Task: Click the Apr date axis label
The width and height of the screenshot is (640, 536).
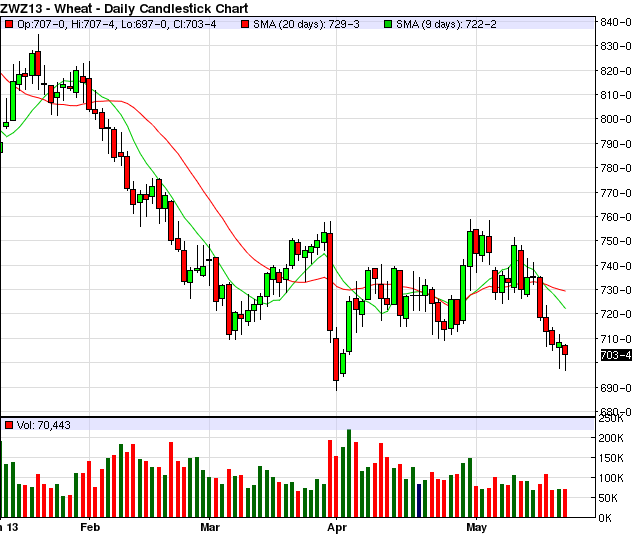Action: (337, 527)
